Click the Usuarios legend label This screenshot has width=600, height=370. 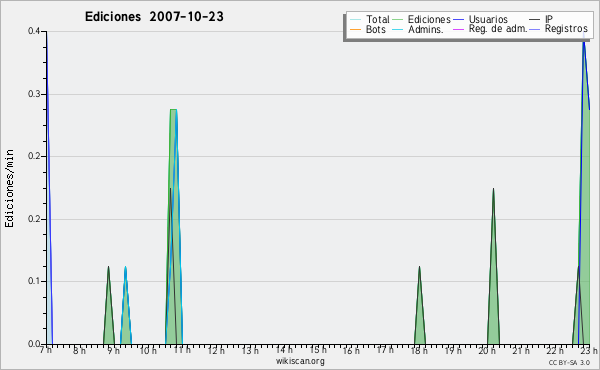point(488,19)
